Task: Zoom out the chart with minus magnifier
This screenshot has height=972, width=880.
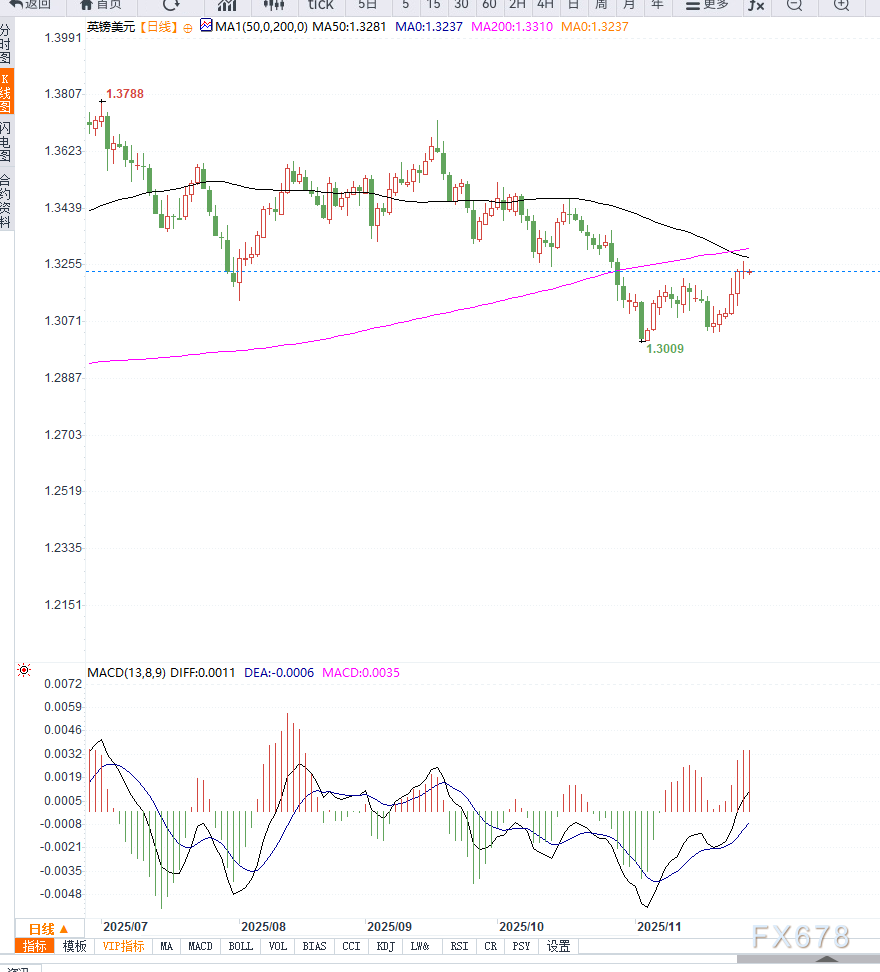Action: coord(794,5)
